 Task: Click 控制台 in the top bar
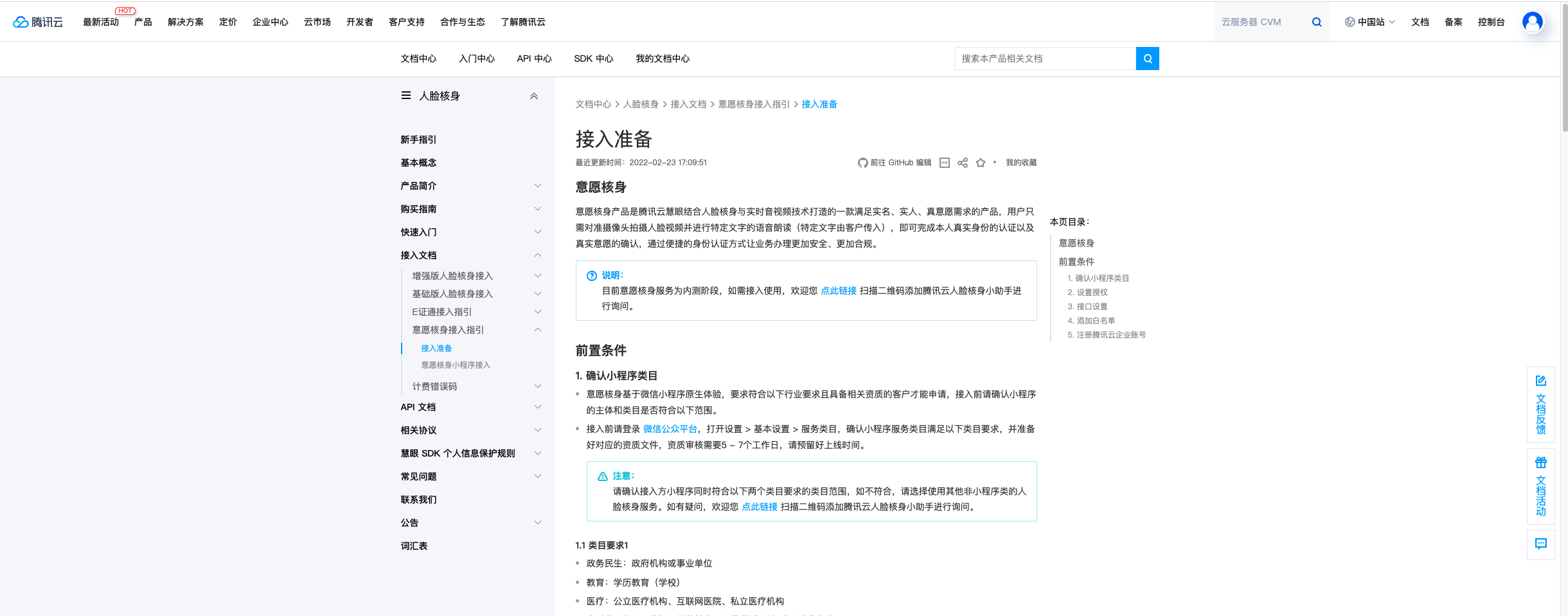click(x=1492, y=22)
